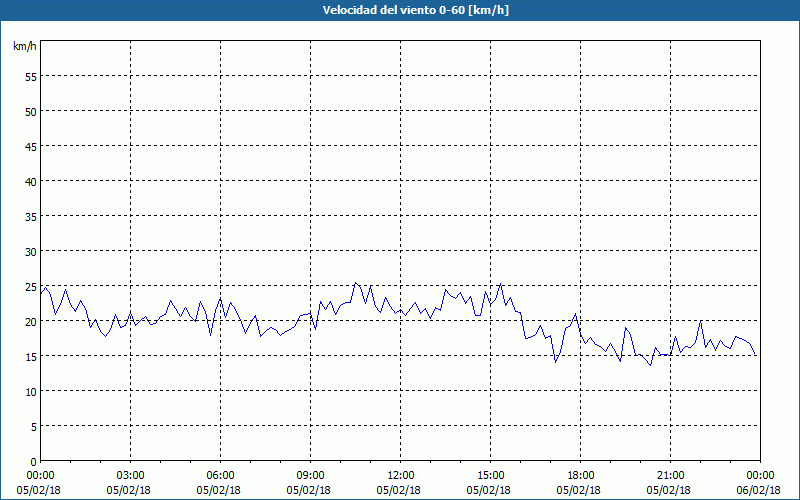The image size is (800, 500).
Task: Select the 45 y-axis value
Action: 31,147
